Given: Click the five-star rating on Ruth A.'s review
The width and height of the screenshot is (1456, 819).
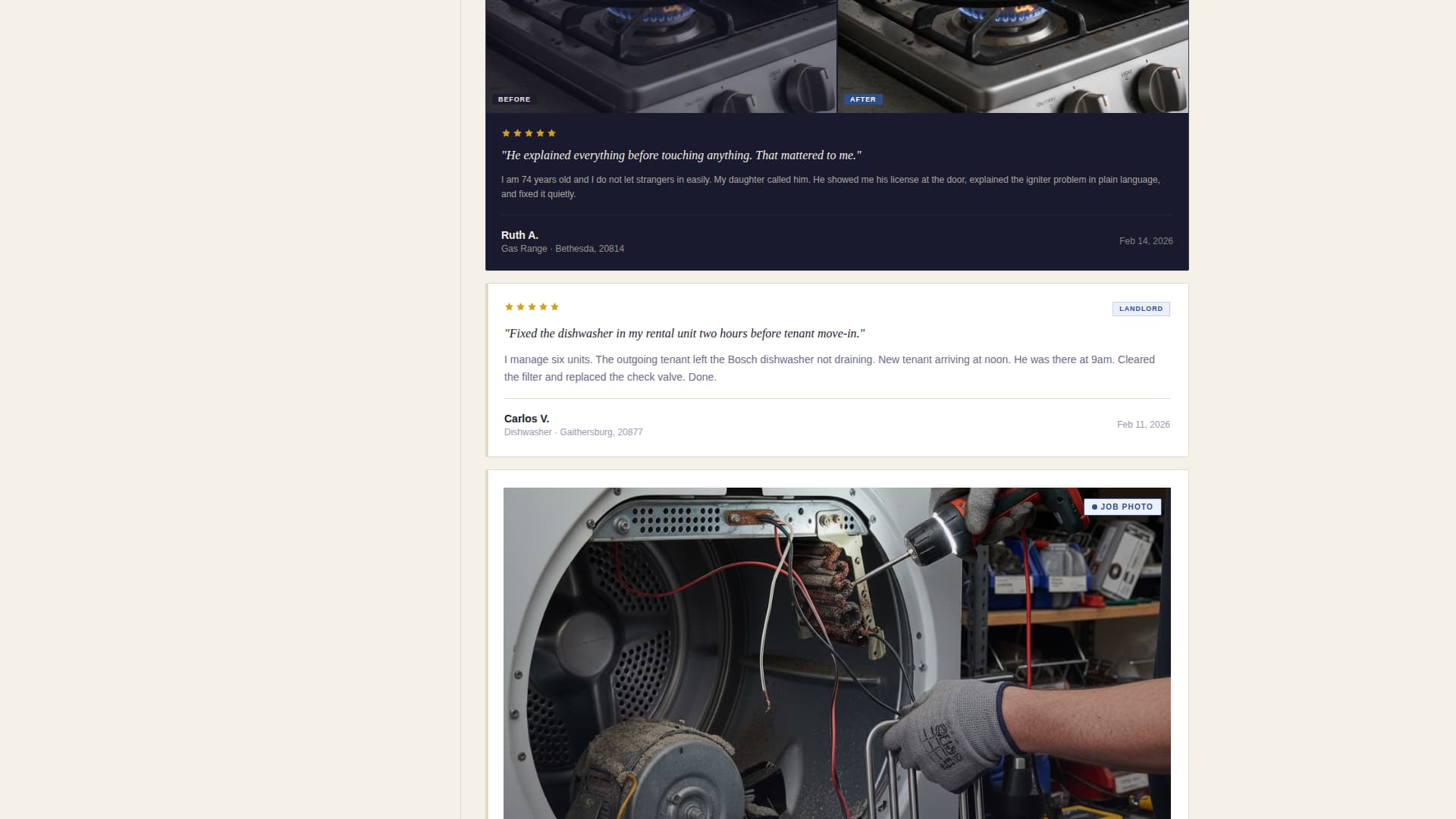Looking at the screenshot, I should click(529, 133).
